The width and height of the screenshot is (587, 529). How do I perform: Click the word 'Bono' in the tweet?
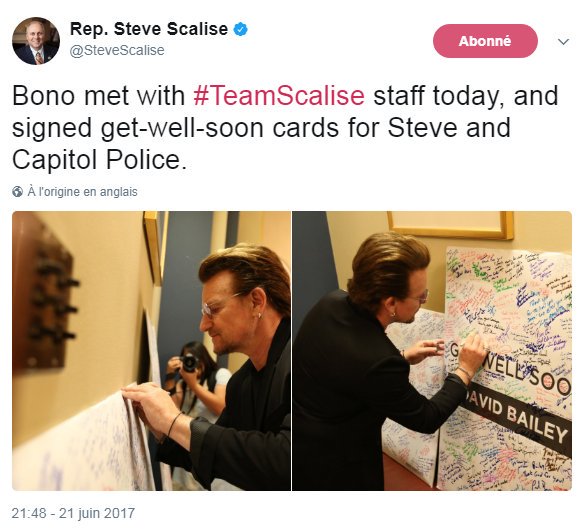coord(44,95)
